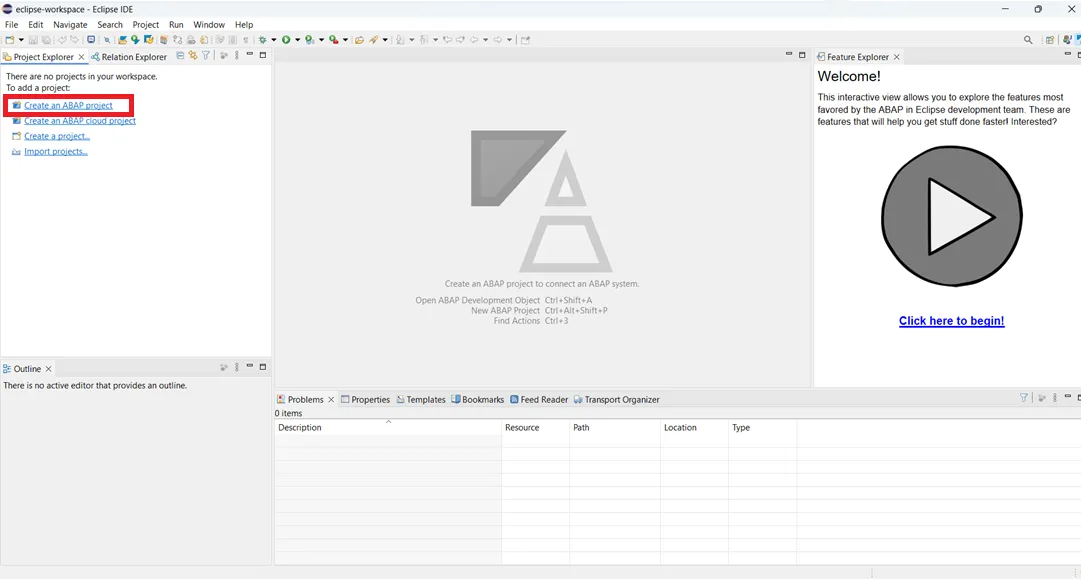Screen dimensions: 1081x579
Task: Open the Navigate menu
Action: tap(70, 24)
